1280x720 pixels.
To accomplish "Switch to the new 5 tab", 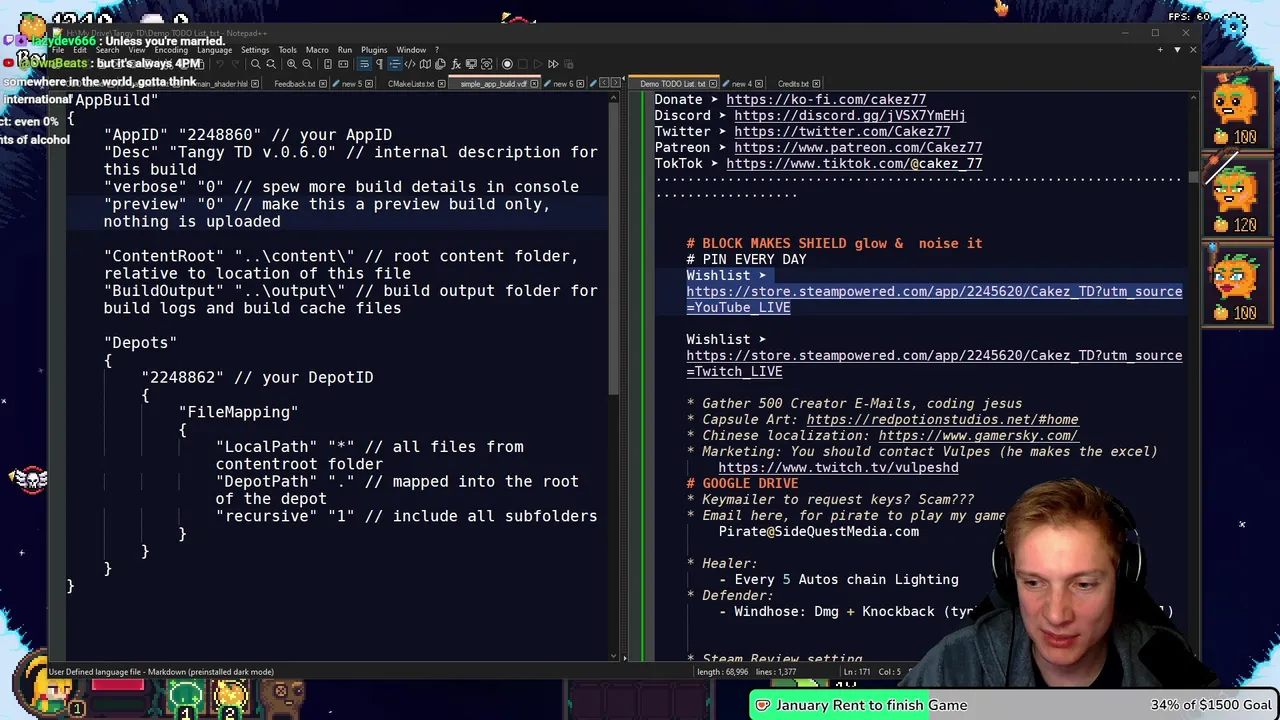I will point(352,84).
